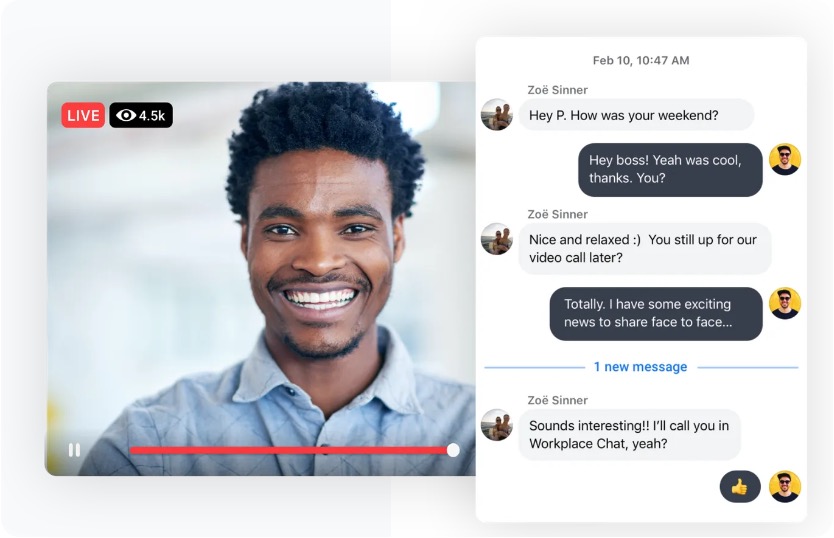Click the 'Totally. I have some exciting news' bubble

pos(655,313)
